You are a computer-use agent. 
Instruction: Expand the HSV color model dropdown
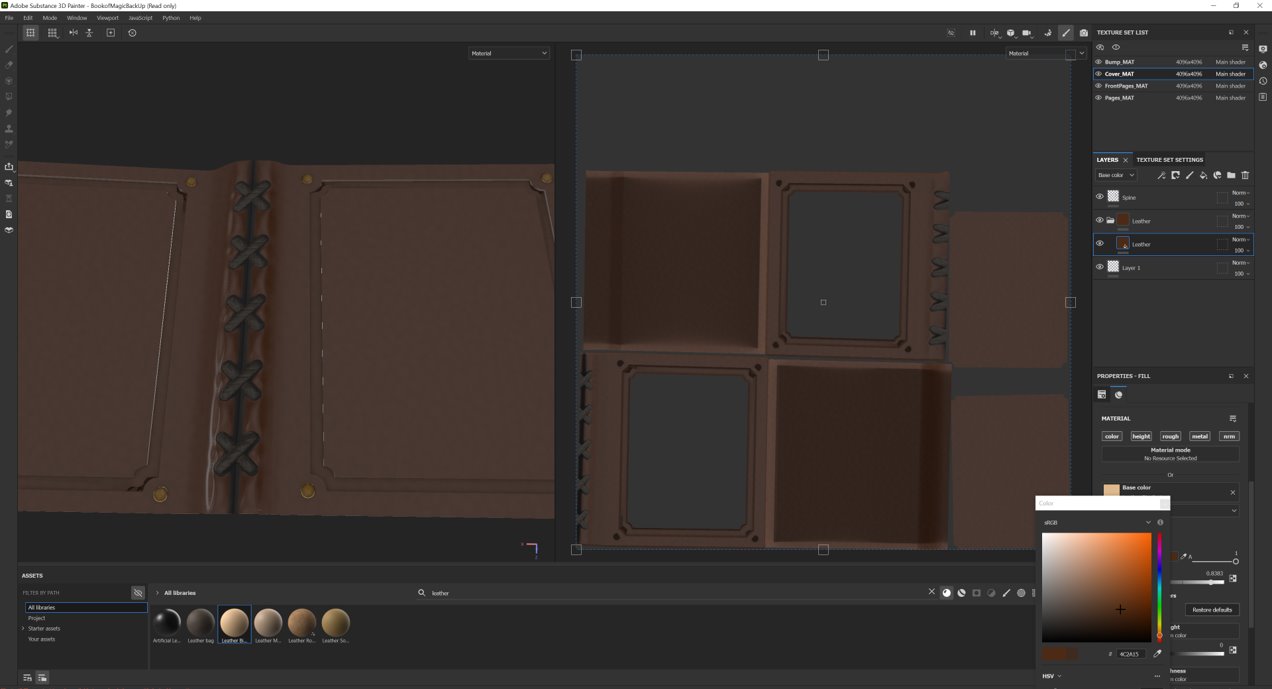(1051, 676)
